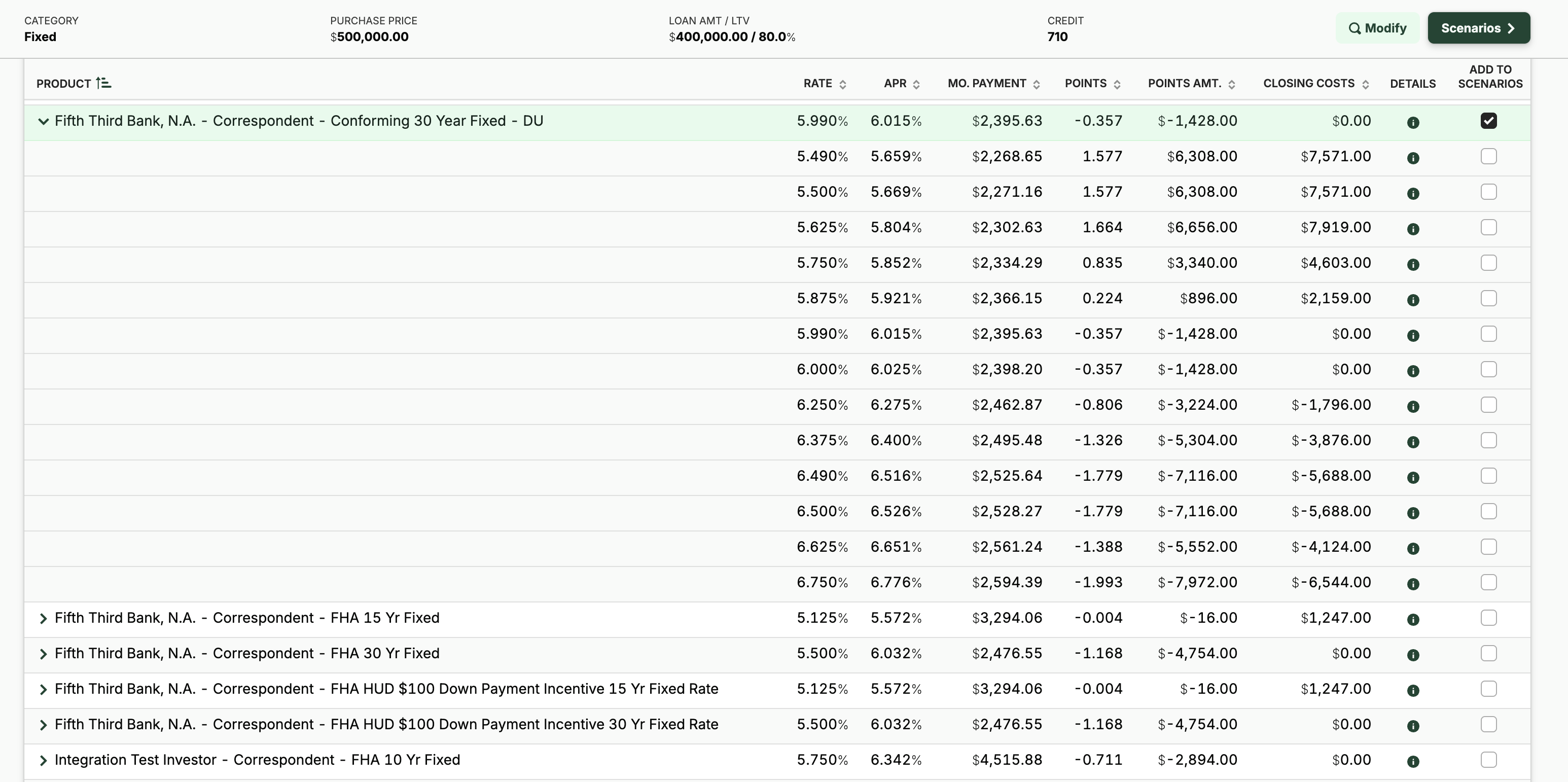Sort by Closing Costs column arrows
Viewport: 1568px width, 782px height.
(x=1365, y=85)
